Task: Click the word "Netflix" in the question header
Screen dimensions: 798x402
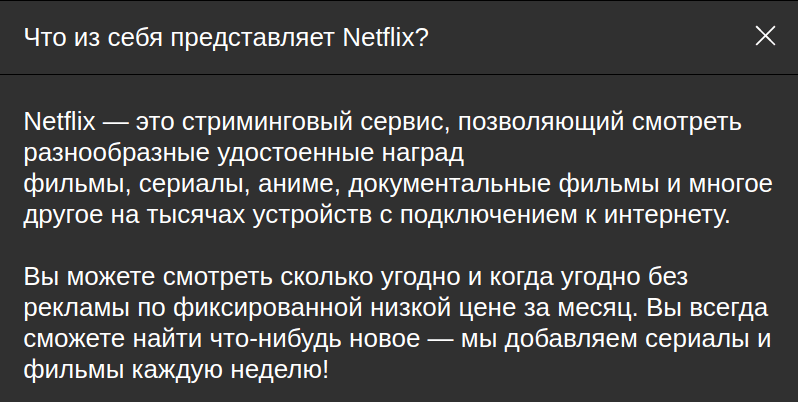Action: coord(385,37)
